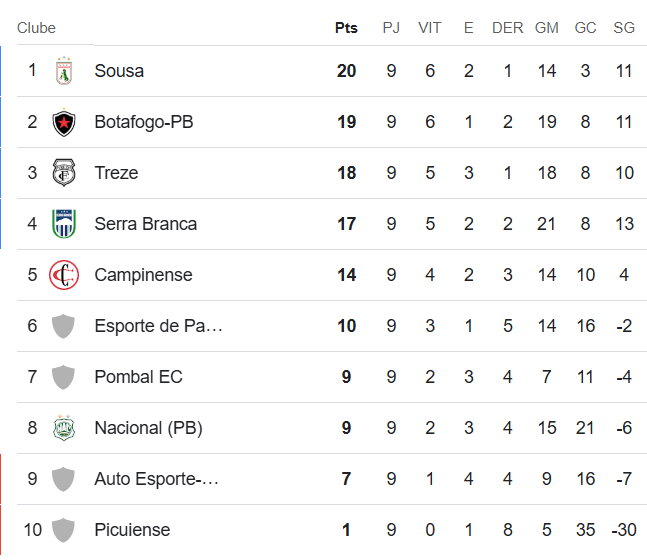Open the Treze club crest icon
This screenshot has width=647, height=560.
(64, 172)
